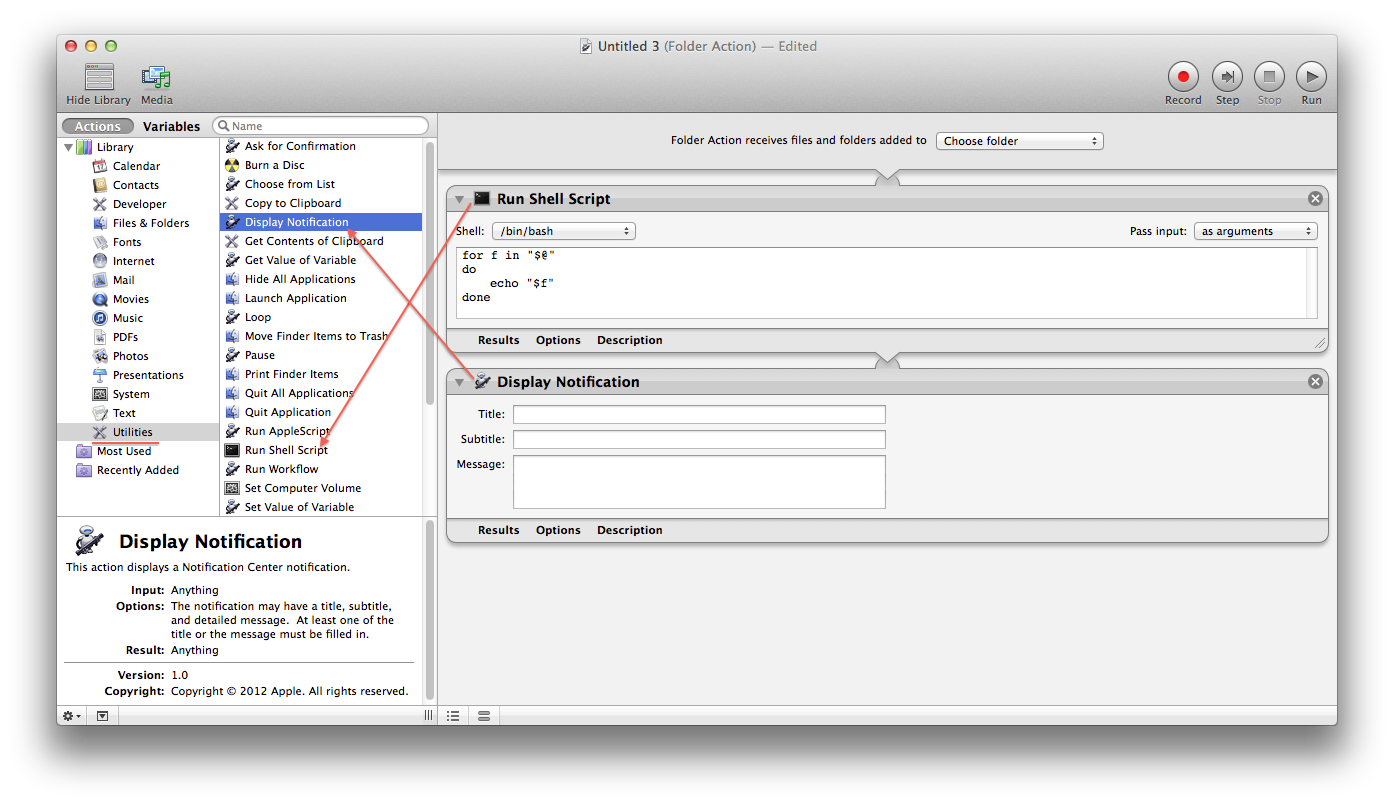The width and height of the screenshot is (1394, 804).
Task: Show Description for Display Notification
Action: coord(630,530)
